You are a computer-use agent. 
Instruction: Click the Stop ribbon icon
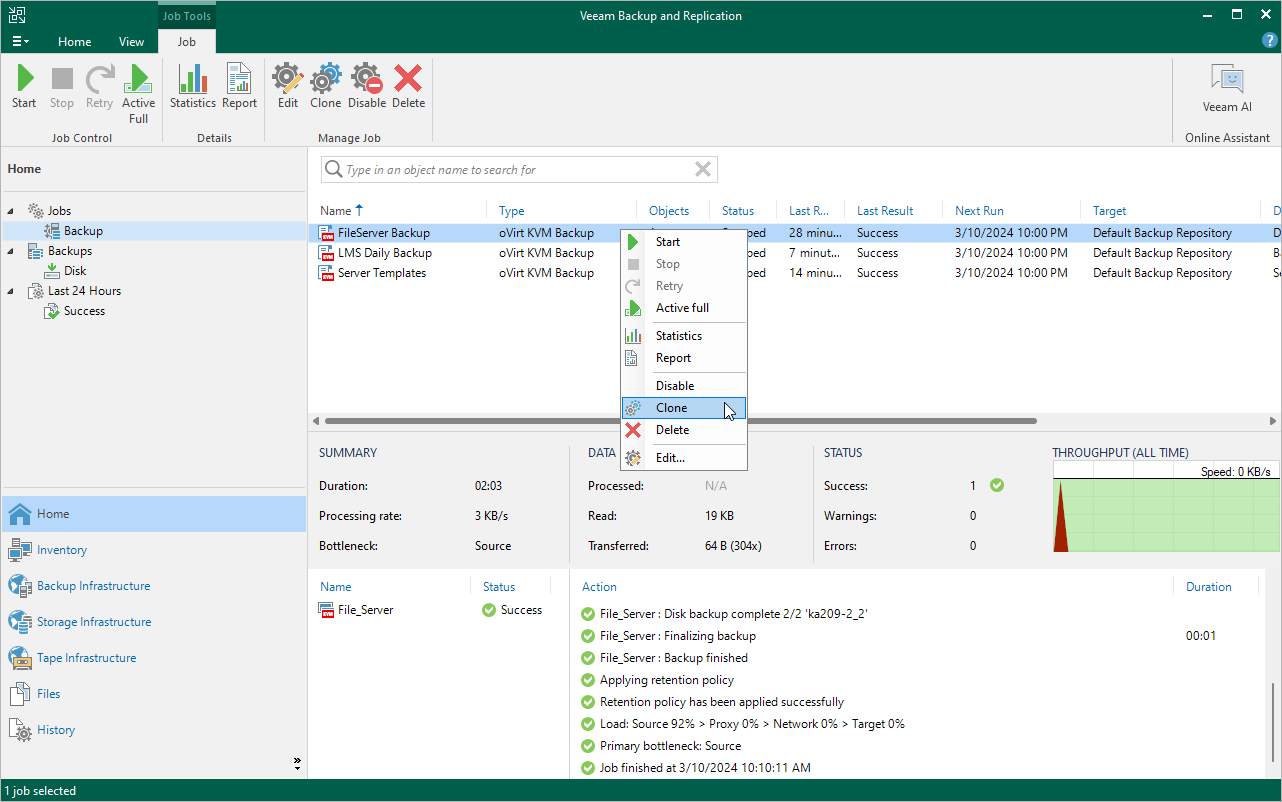coord(62,87)
